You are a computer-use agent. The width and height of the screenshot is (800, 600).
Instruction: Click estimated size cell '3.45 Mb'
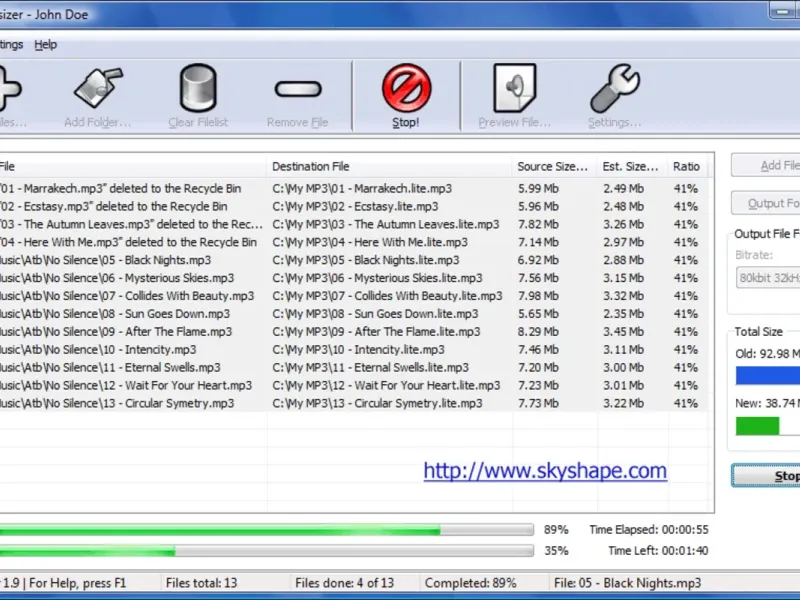[x=623, y=332]
